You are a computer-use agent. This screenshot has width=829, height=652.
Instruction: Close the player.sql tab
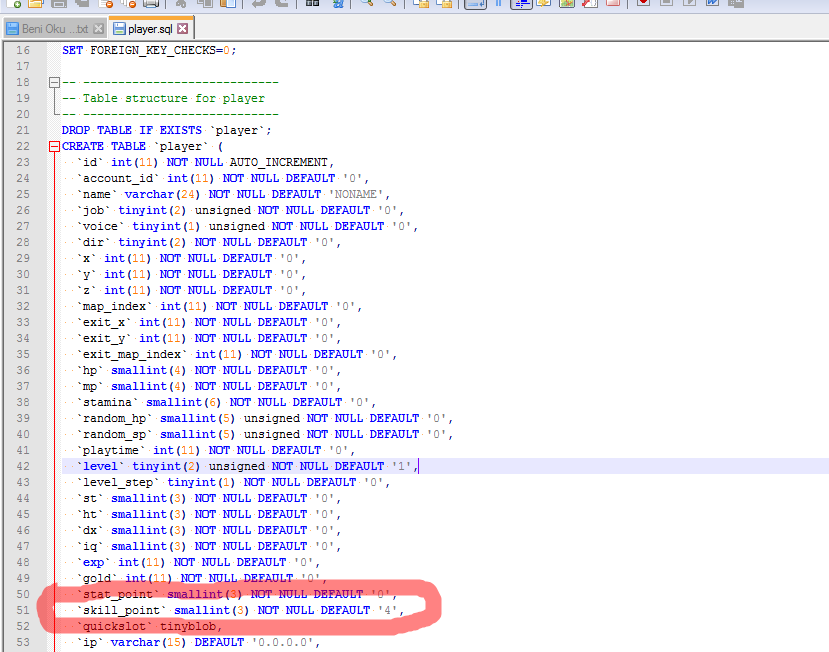[x=182, y=29]
